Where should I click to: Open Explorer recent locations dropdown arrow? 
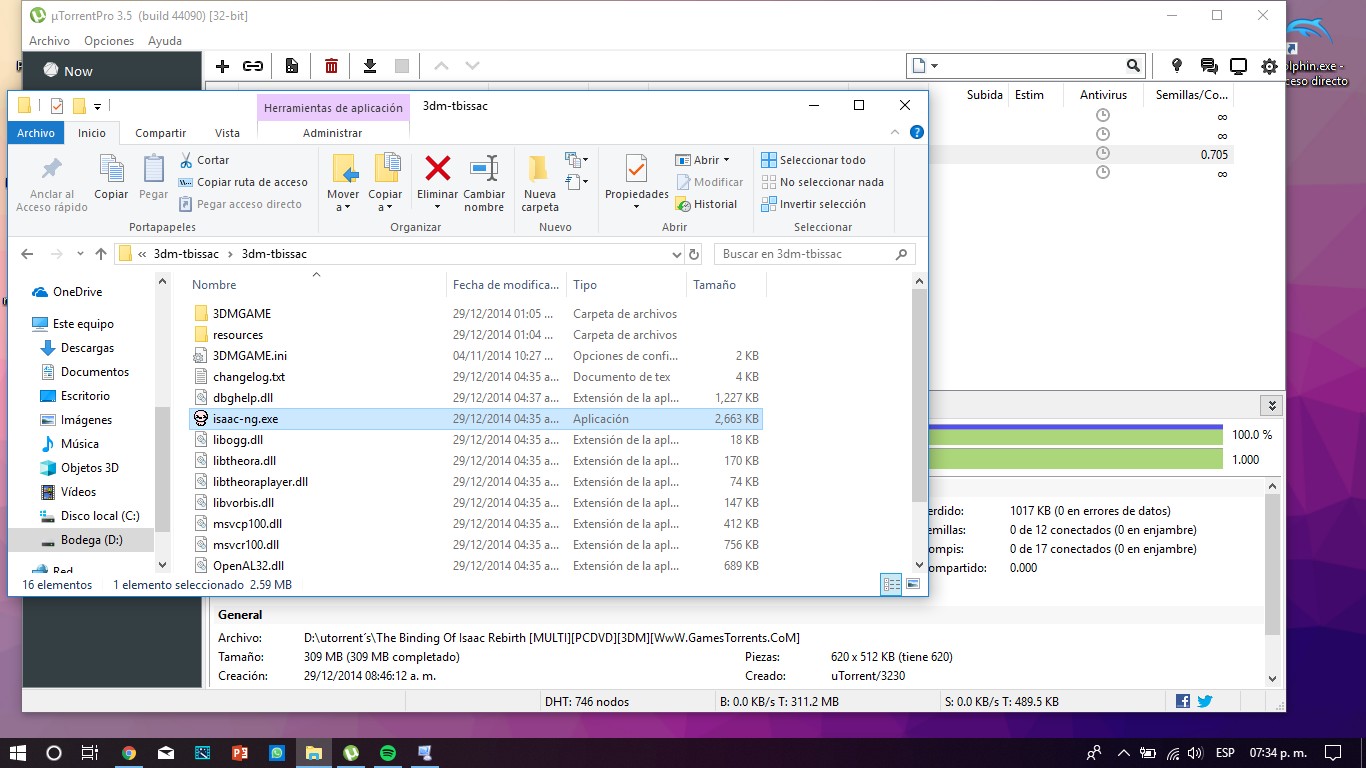[79, 254]
